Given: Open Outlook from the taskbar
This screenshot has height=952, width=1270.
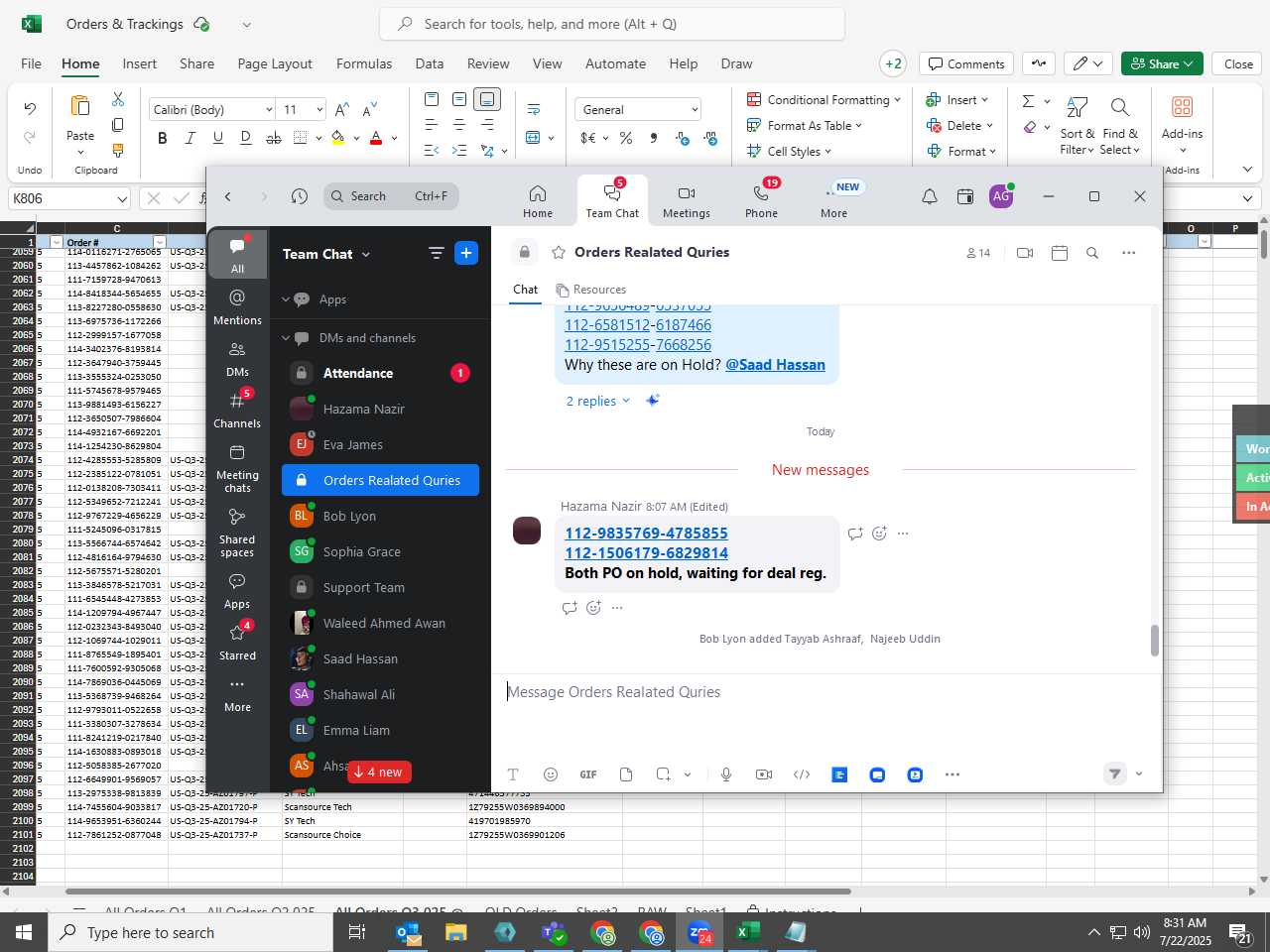Looking at the screenshot, I should [x=407, y=932].
